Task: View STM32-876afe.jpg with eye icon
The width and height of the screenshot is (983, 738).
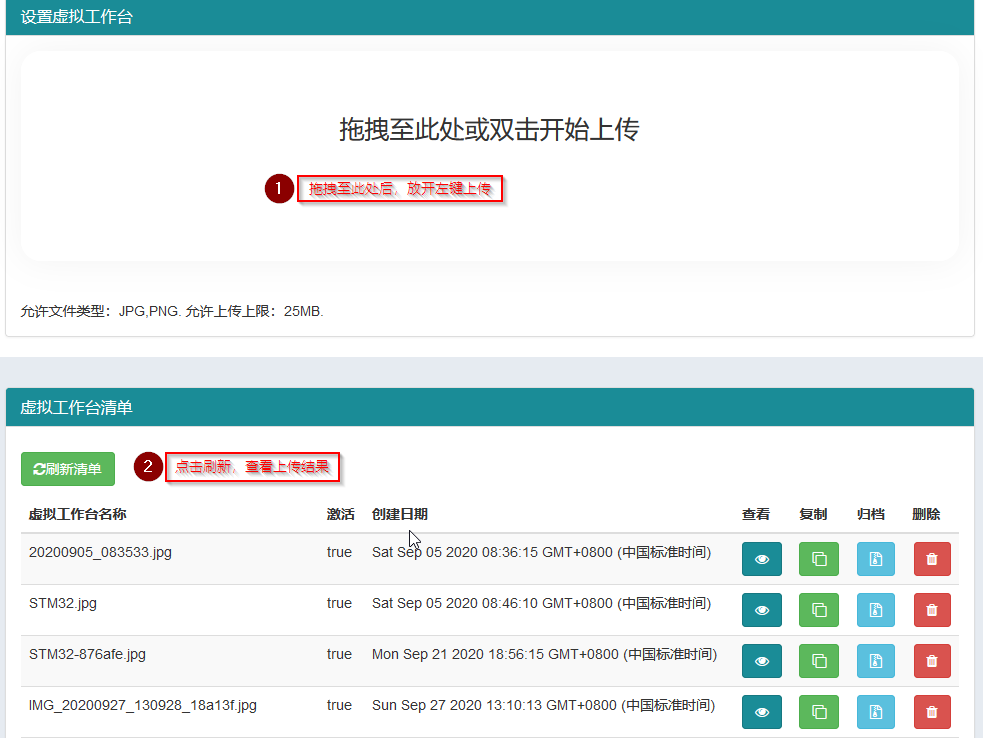Action: coord(761,661)
